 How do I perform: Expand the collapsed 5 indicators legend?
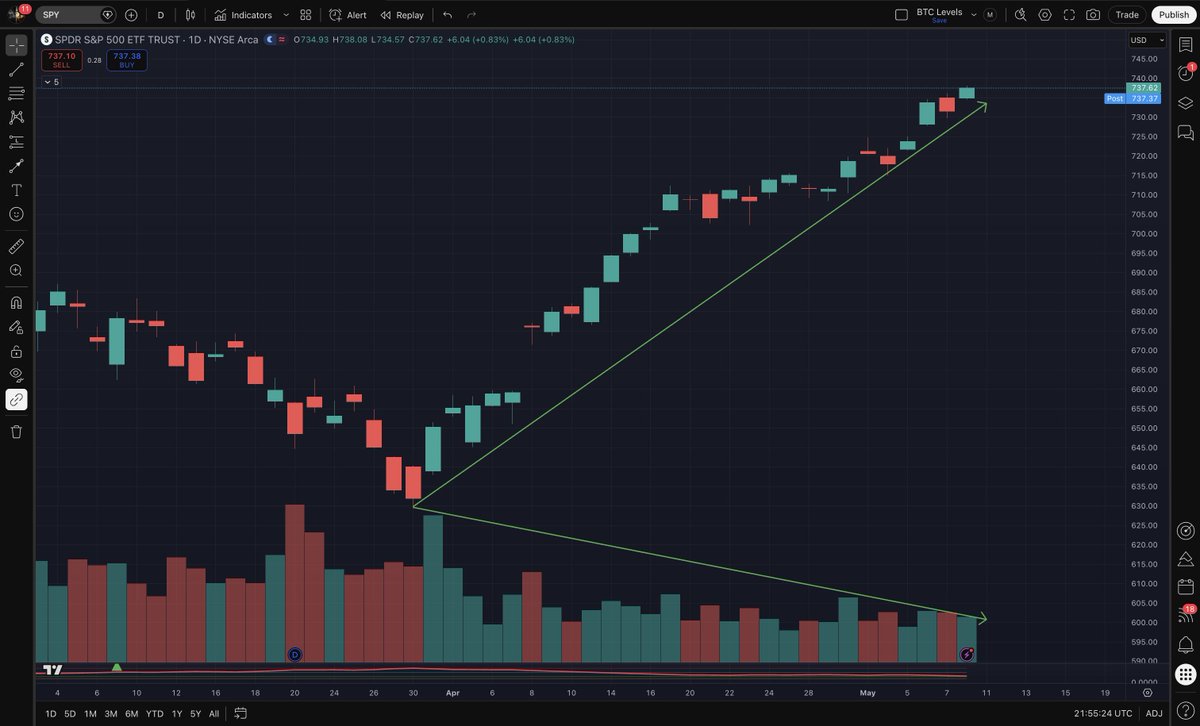coord(51,82)
